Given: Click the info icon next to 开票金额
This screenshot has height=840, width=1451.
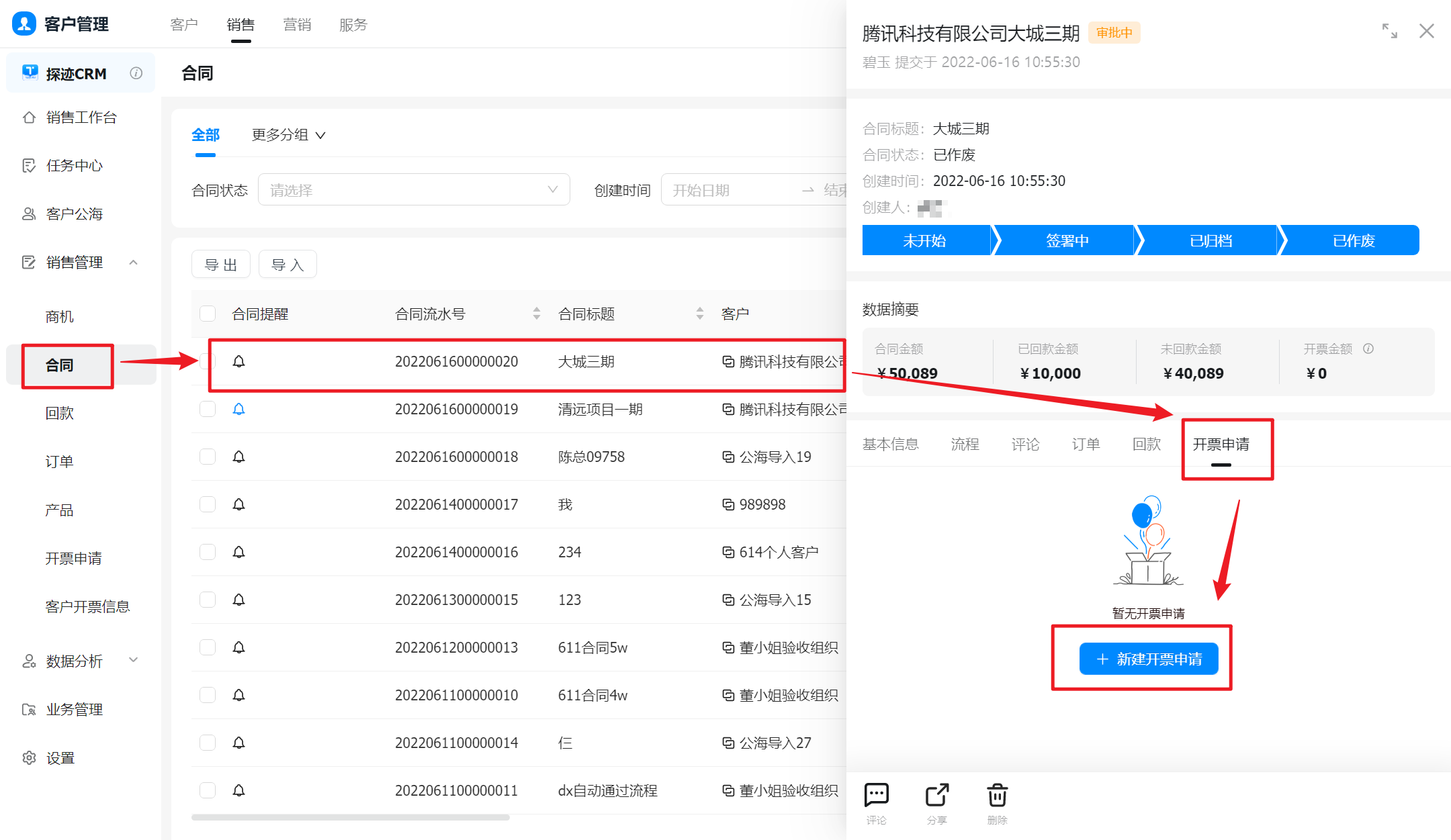Looking at the screenshot, I should tap(1368, 348).
